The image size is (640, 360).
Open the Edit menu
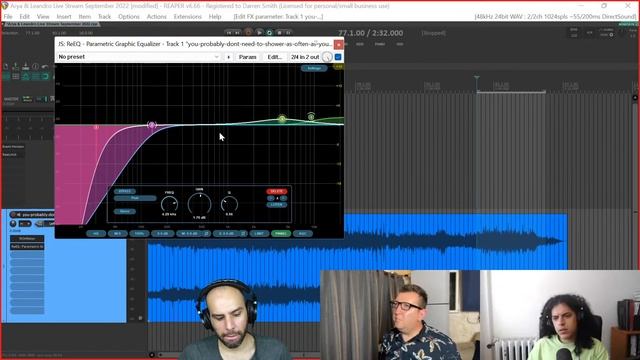pos(24,17)
